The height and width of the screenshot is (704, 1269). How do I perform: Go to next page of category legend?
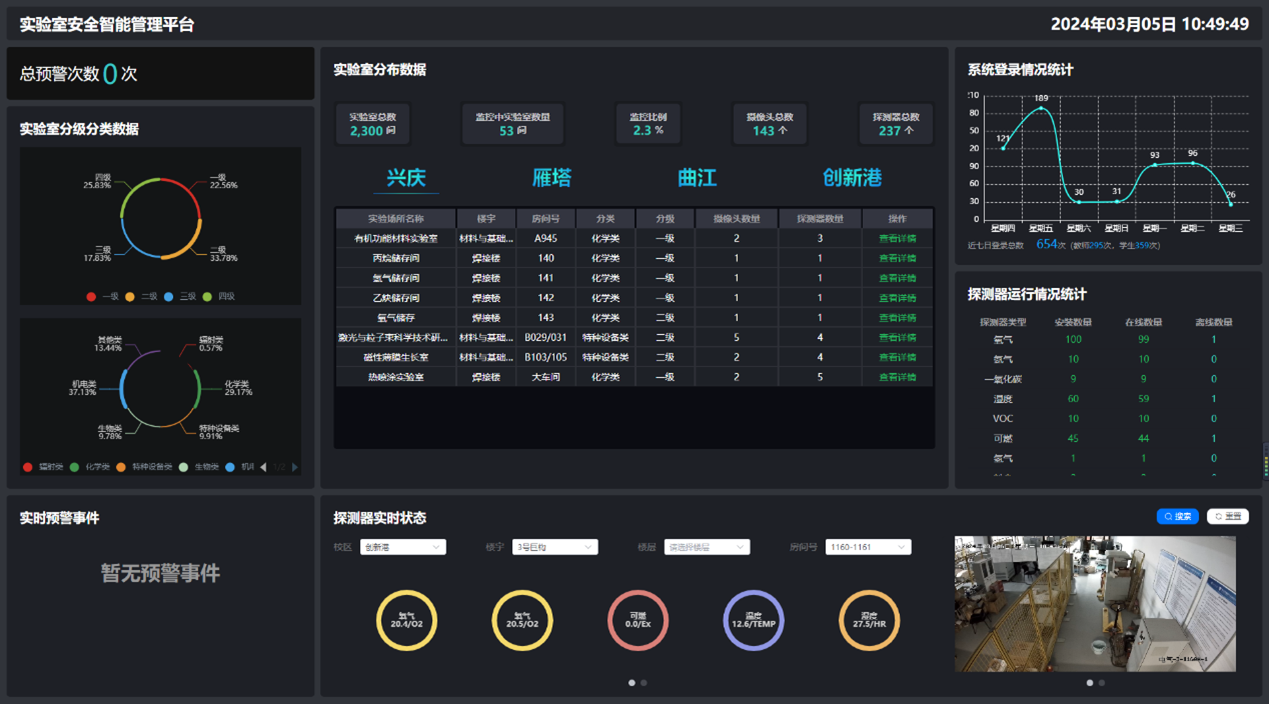[294, 467]
